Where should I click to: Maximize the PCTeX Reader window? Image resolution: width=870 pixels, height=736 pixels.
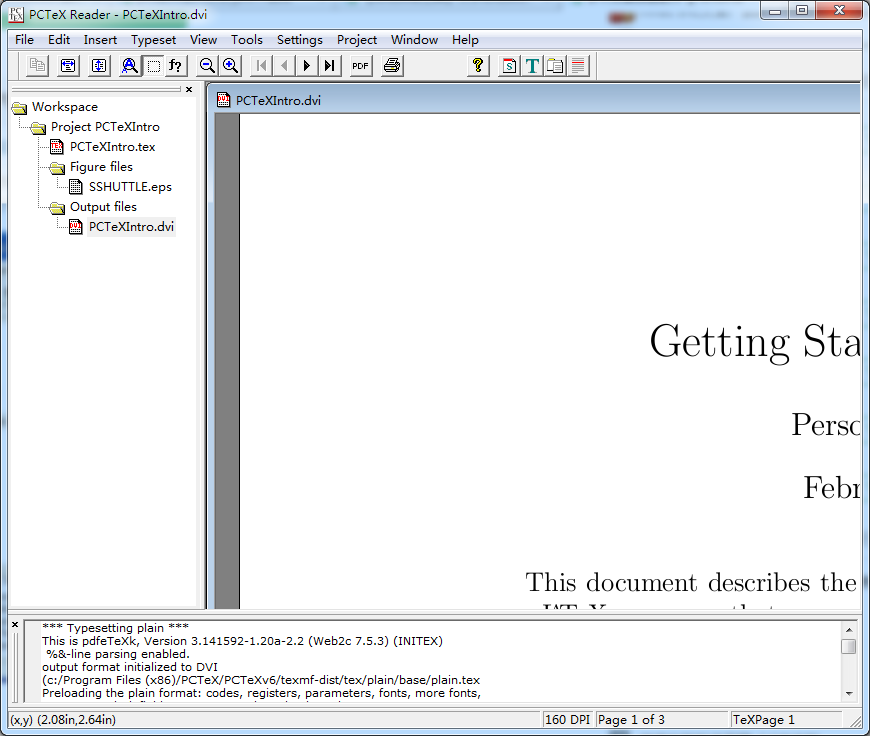[802, 11]
